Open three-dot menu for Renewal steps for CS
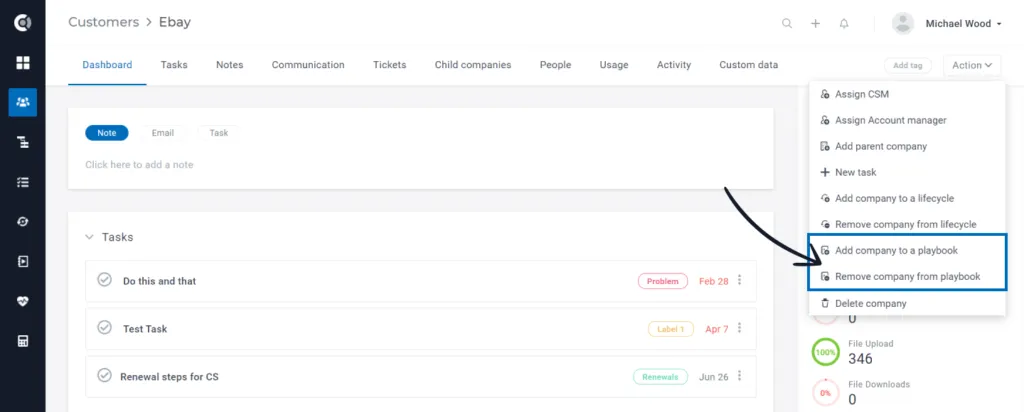The image size is (1024, 412). click(x=739, y=375)
